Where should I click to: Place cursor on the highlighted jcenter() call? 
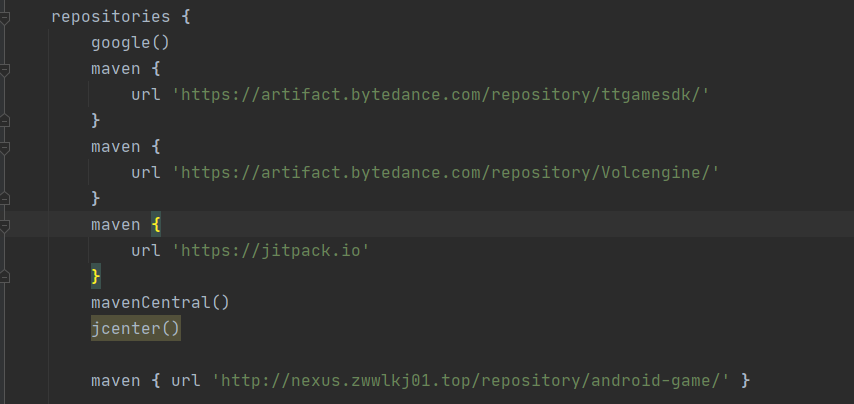coord(135,329)
